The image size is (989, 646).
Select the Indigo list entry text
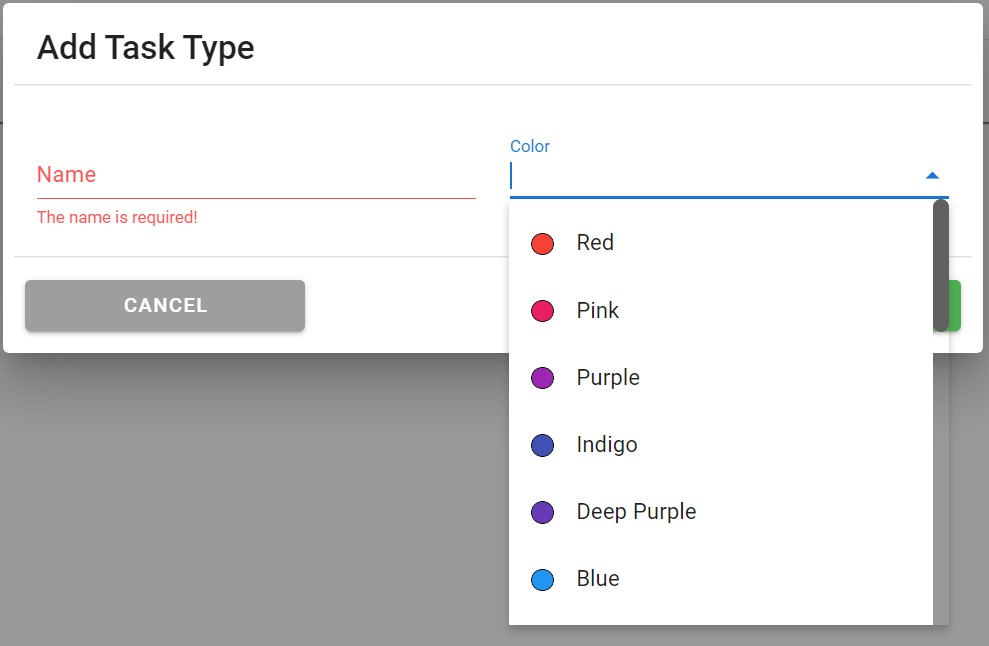[607, 444]
